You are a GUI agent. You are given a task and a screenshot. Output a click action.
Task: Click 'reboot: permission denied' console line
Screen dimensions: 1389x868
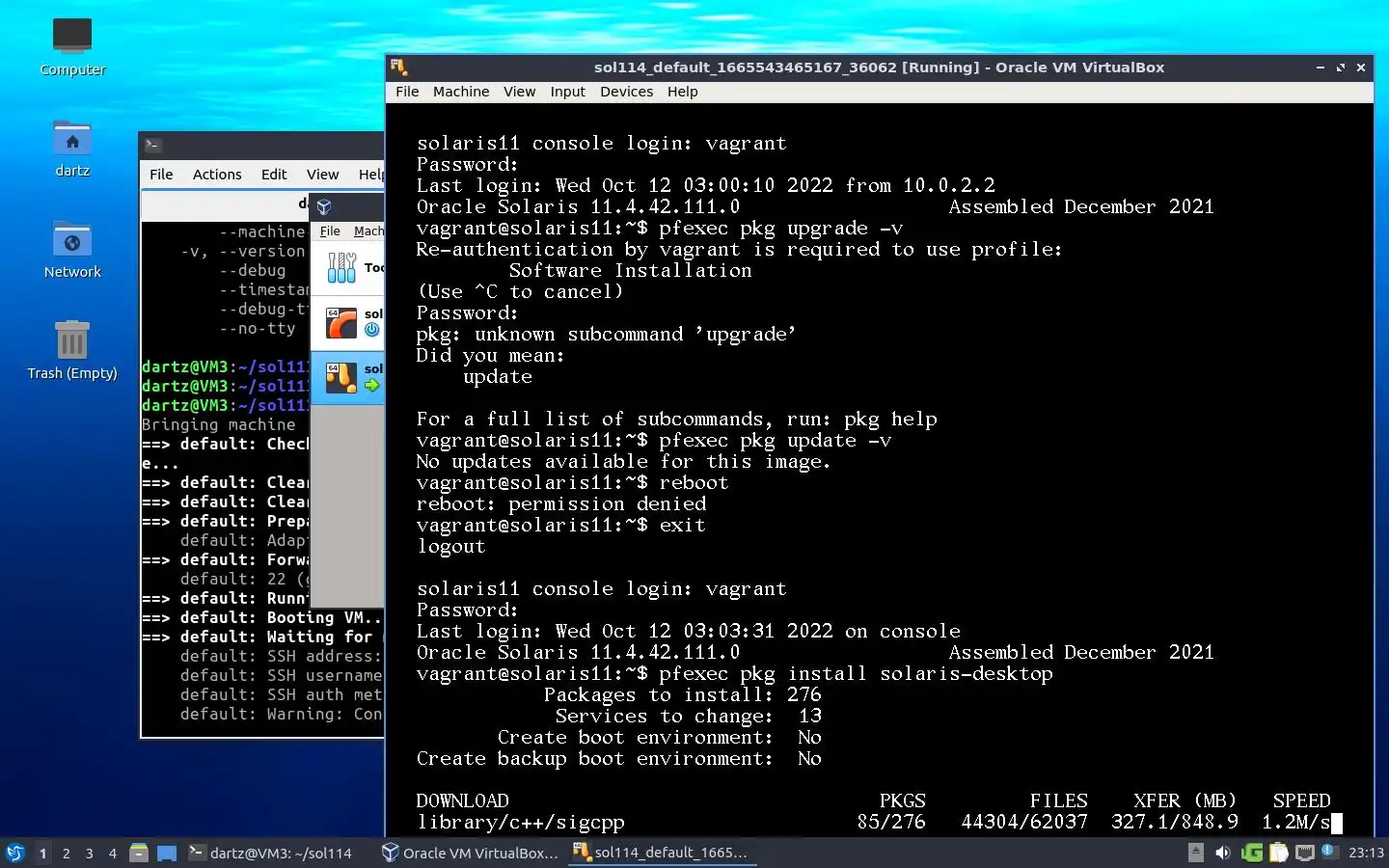tap(561, 504)
